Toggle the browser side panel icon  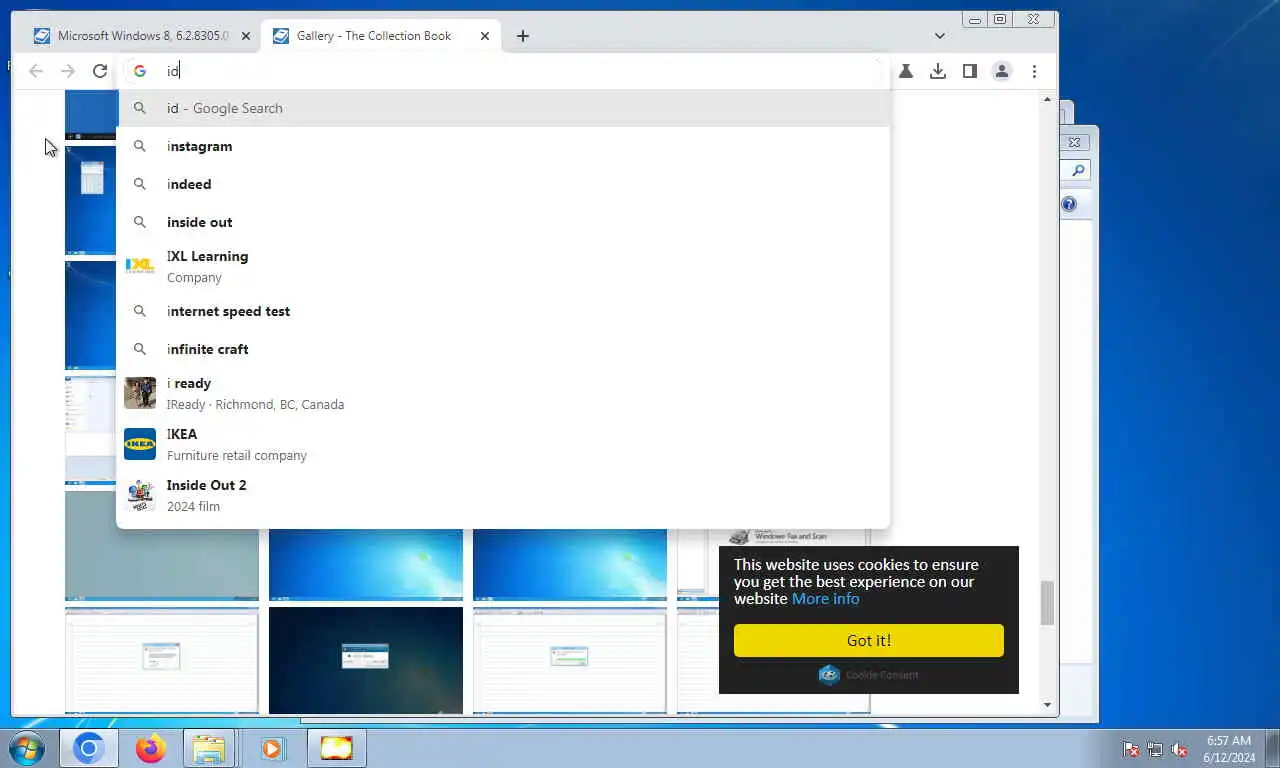[970, 71]
